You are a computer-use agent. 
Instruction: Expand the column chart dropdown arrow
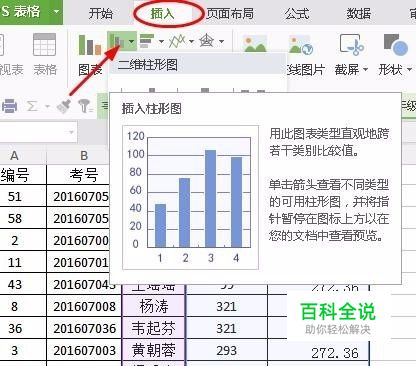pos(131,41)
